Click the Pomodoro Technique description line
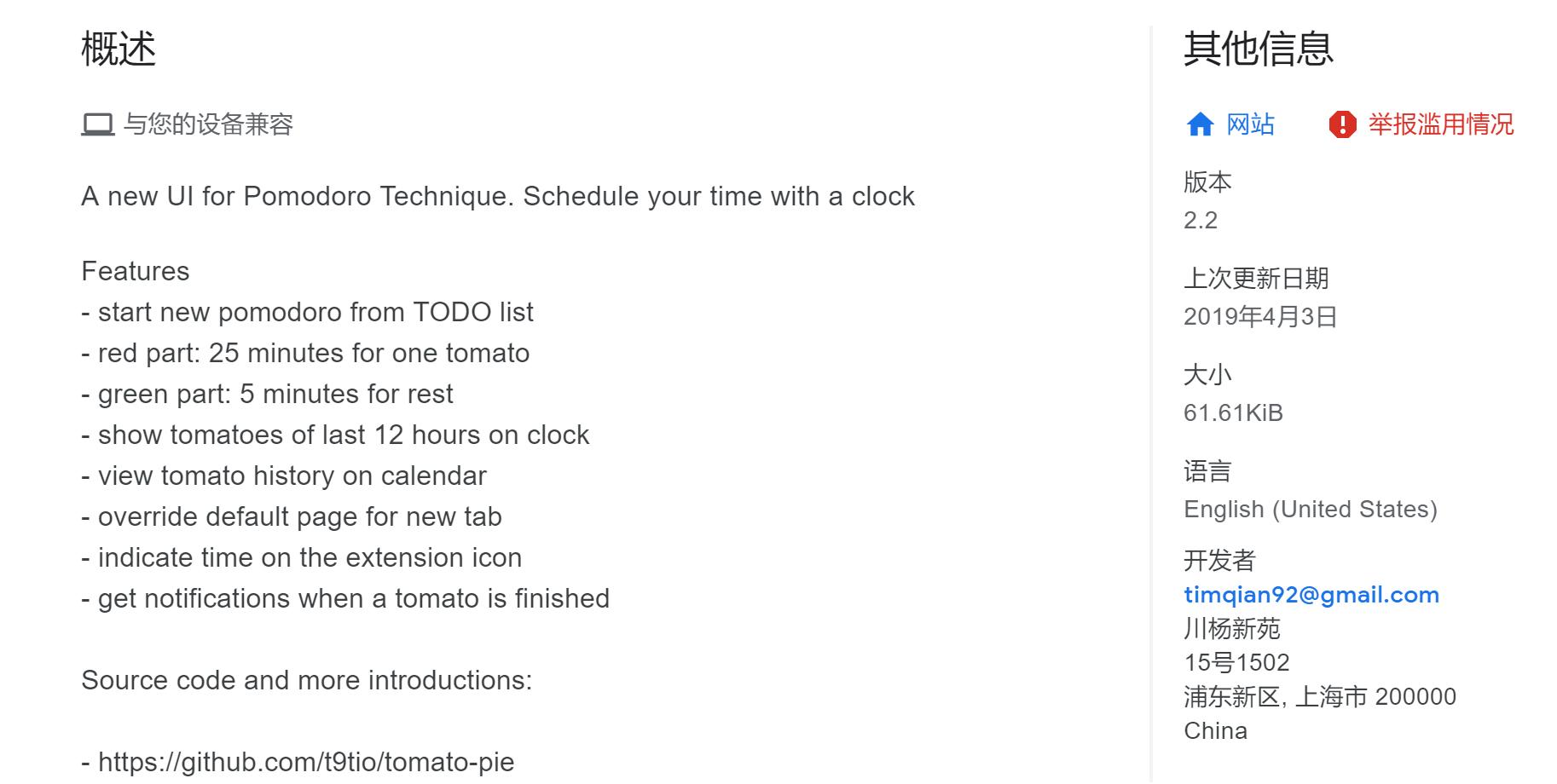Screen dimensions: 1557x784 [497, 197]
